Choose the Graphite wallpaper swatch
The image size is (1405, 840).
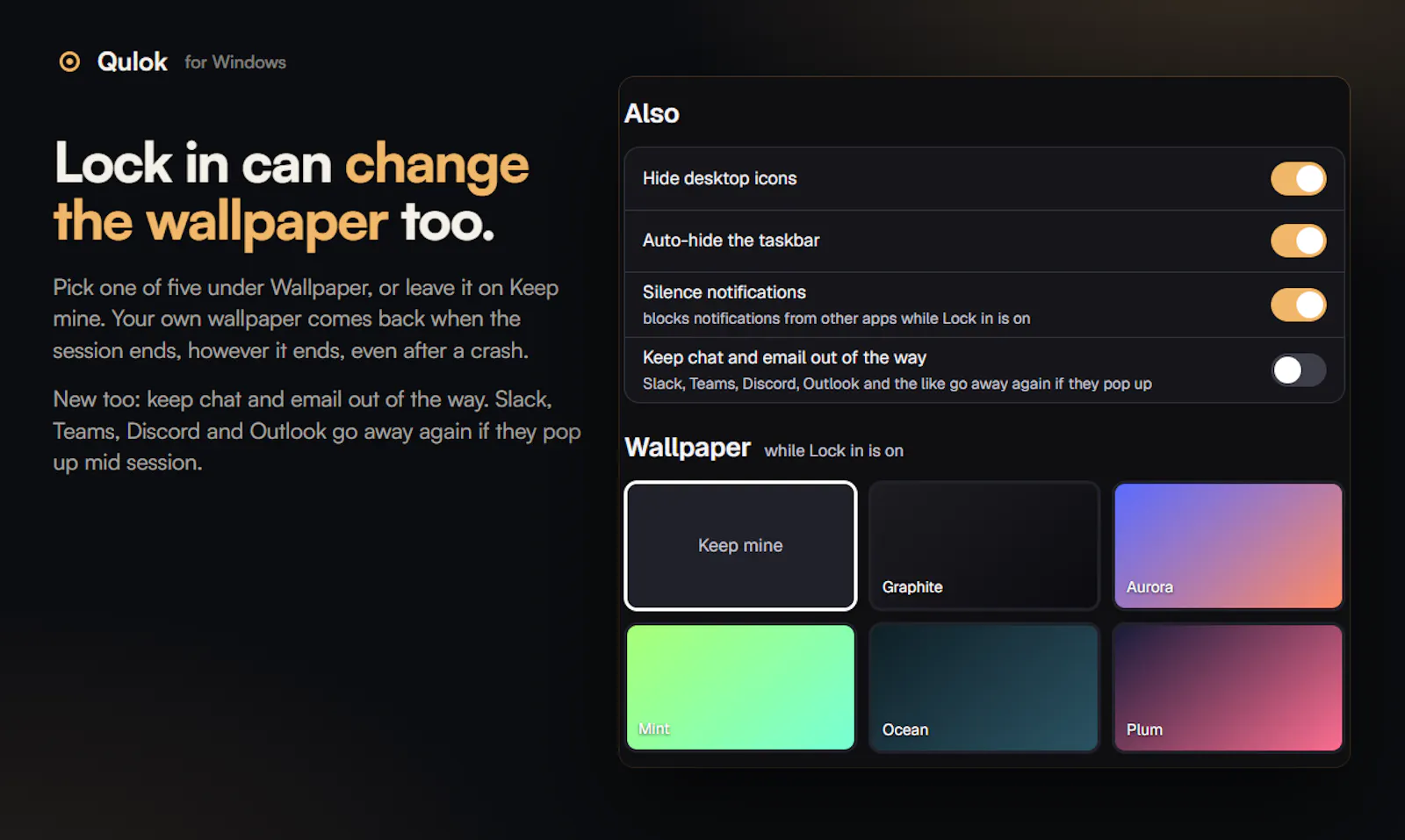coord(983,545)
